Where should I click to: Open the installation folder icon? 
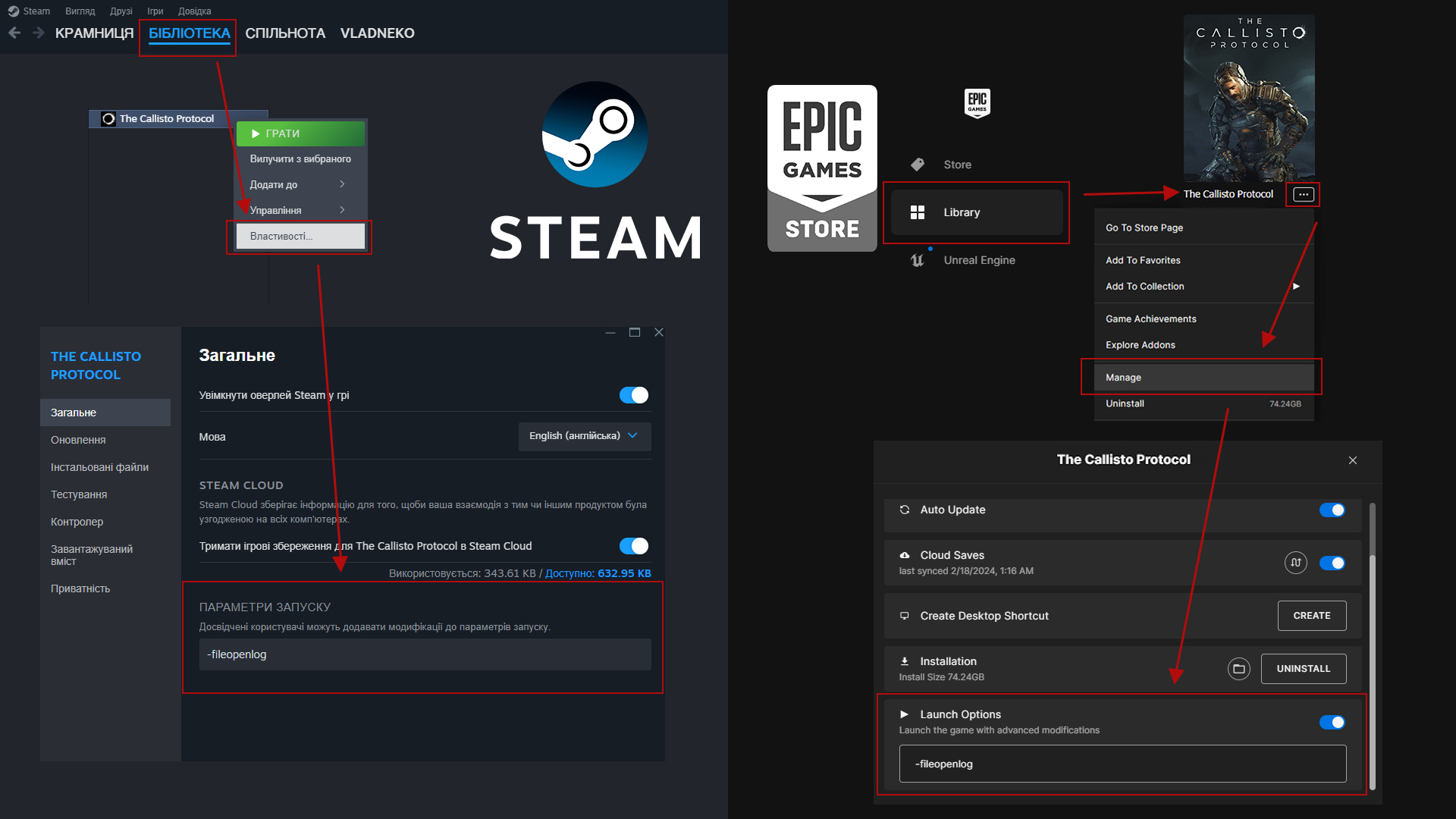pyautogui.click(x=1238, y=669)
